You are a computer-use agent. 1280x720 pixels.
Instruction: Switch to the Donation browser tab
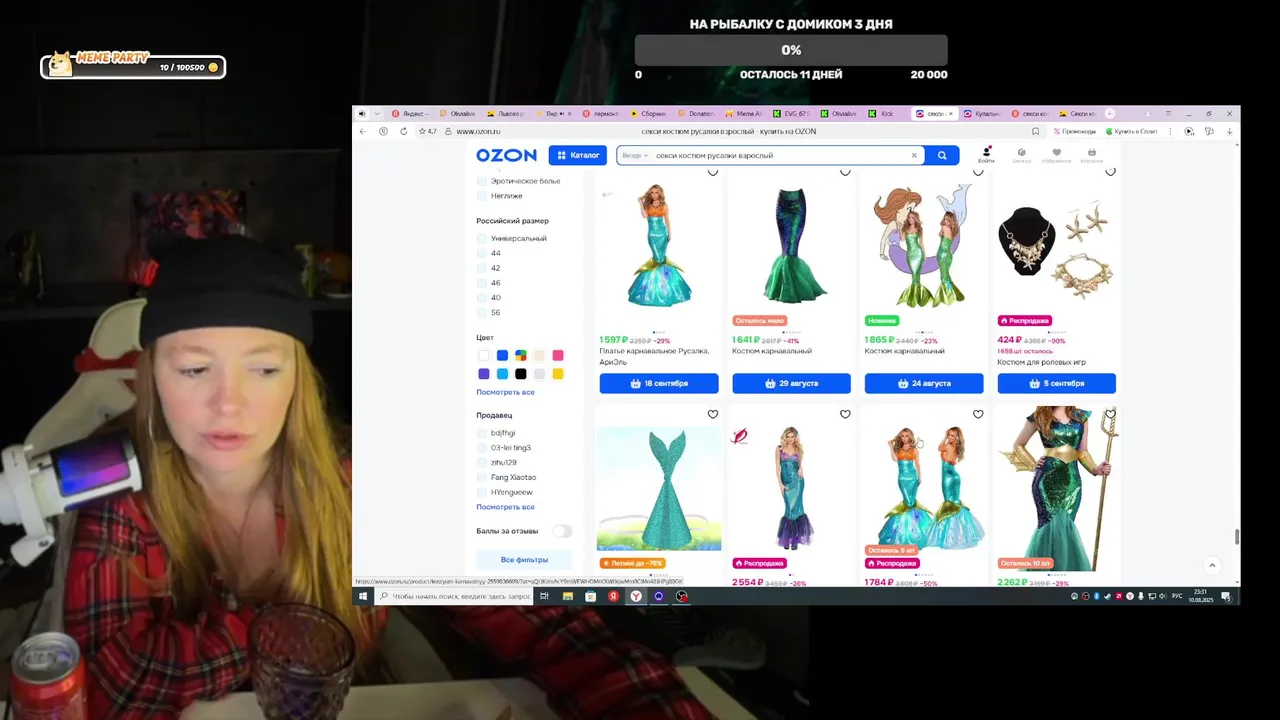[x=697, y=114]
